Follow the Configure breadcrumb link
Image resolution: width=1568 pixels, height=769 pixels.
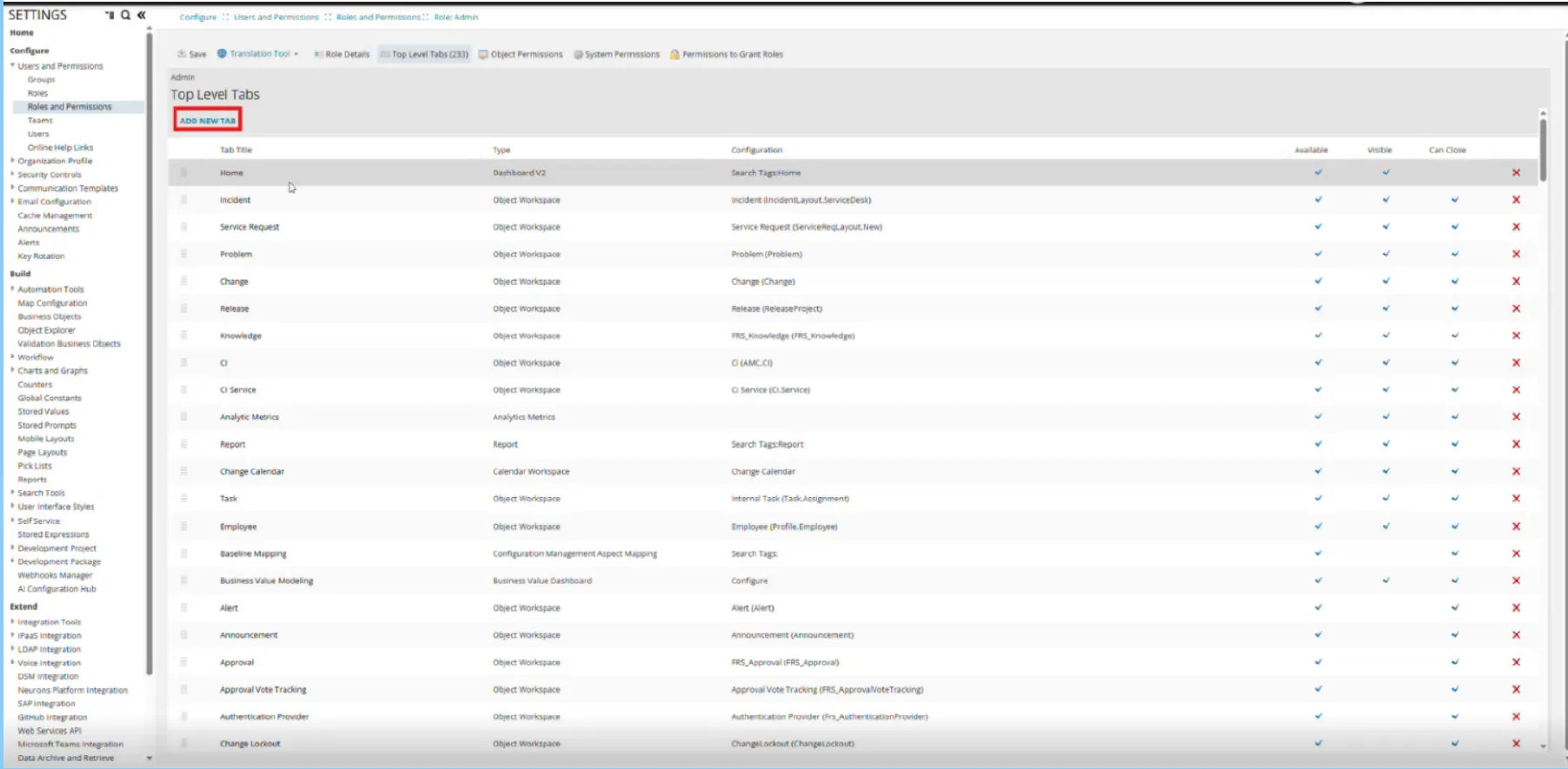(198, 17)
